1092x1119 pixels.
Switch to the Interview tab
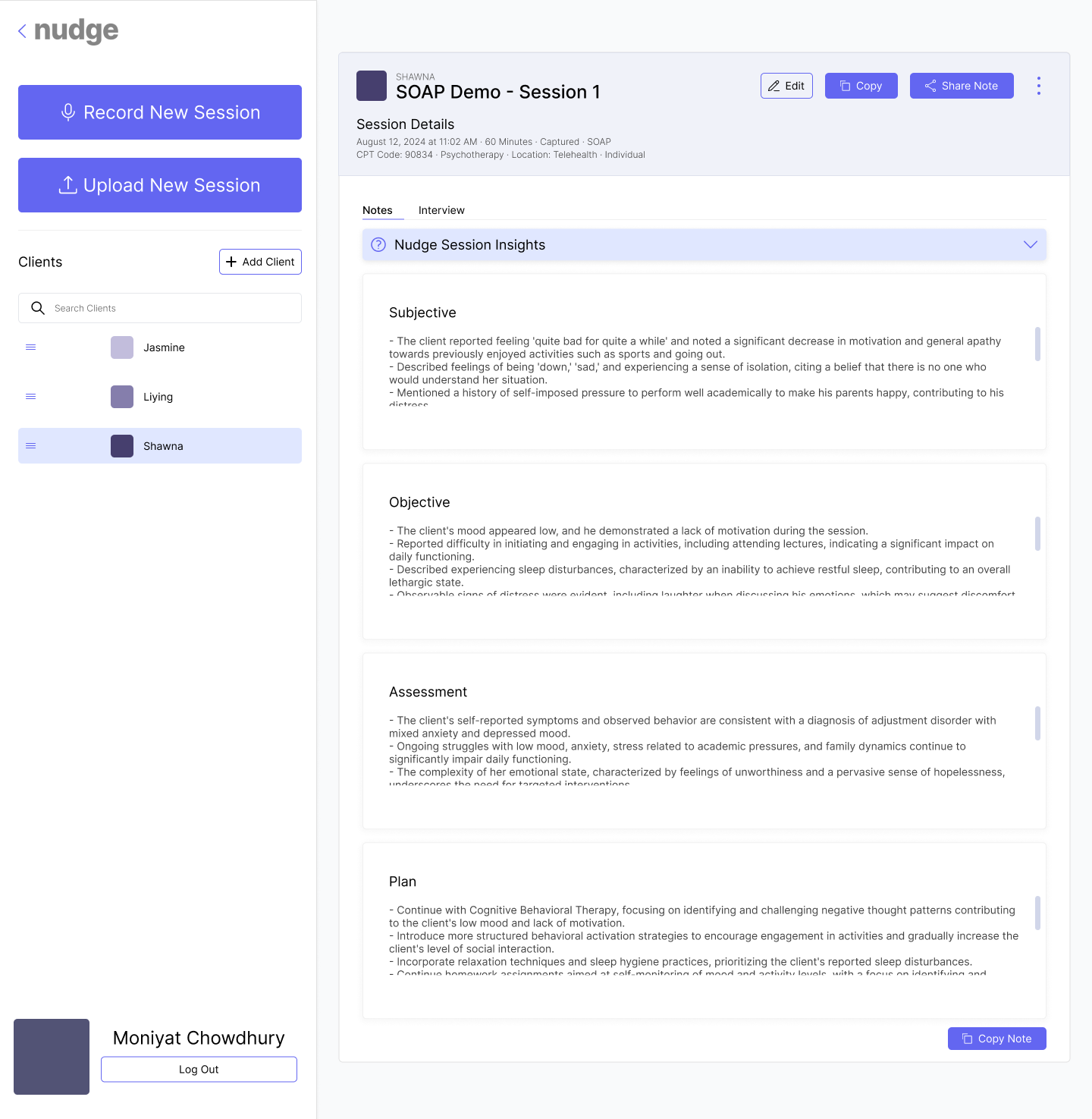point(441,210)
